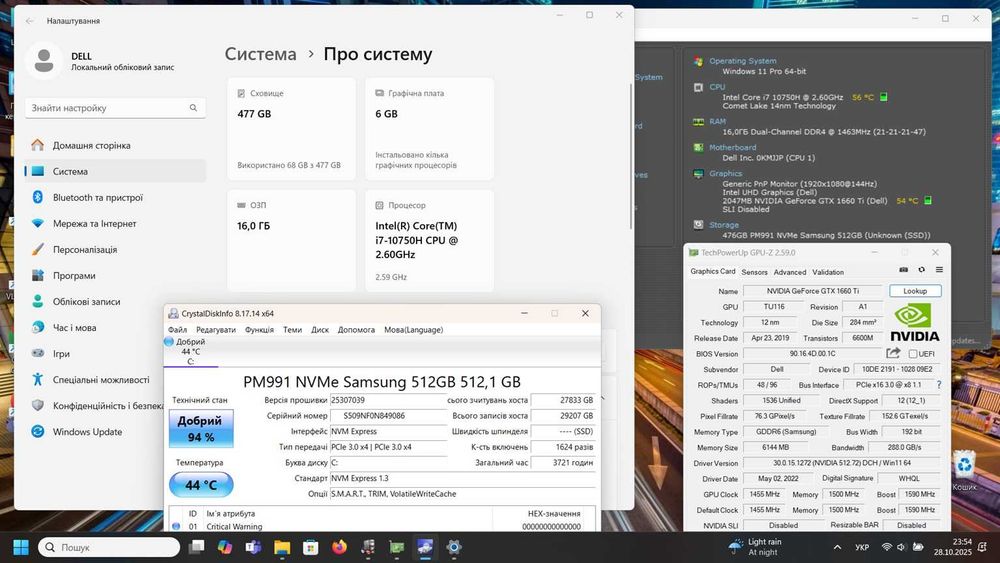Open the GPU-Z hamburger menu
The height and width of the screenshot is (563, 1000).
[x=939, y=270]
